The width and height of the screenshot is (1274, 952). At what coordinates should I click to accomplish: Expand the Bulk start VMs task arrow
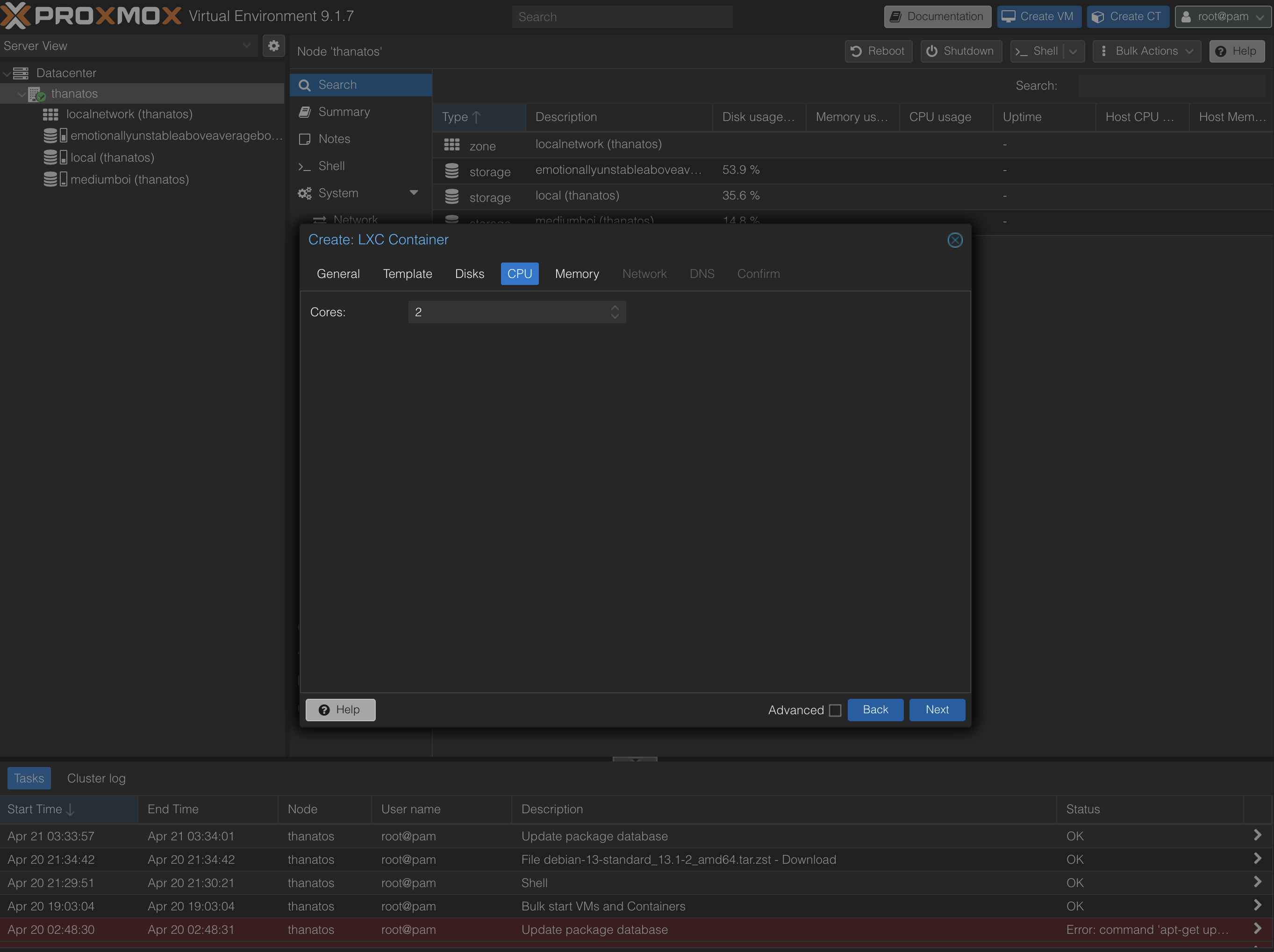click(x=1257, y=905)
